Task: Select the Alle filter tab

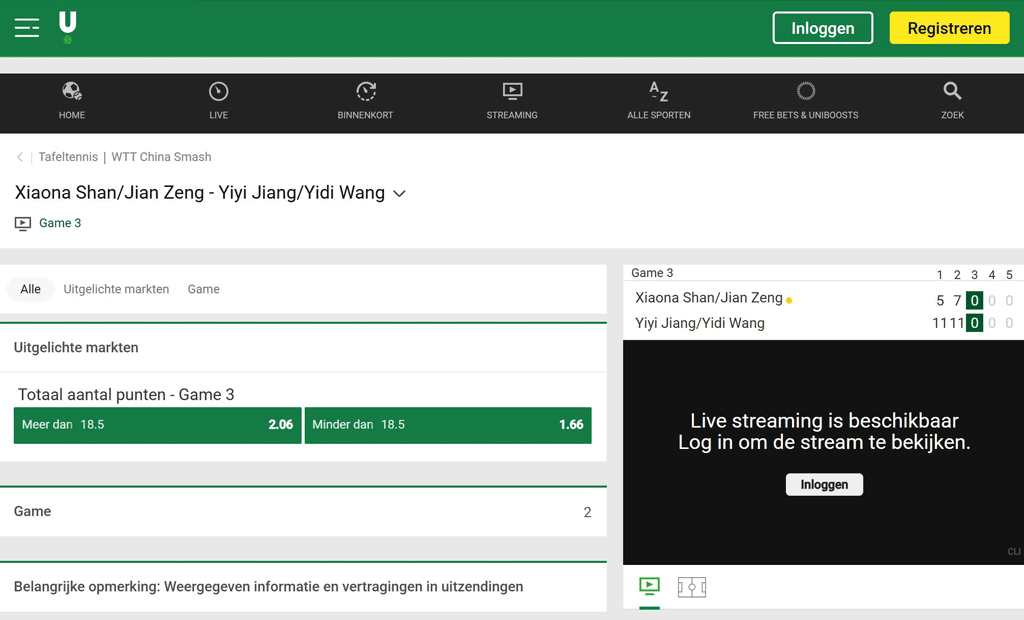Action: tap(30, 289)
